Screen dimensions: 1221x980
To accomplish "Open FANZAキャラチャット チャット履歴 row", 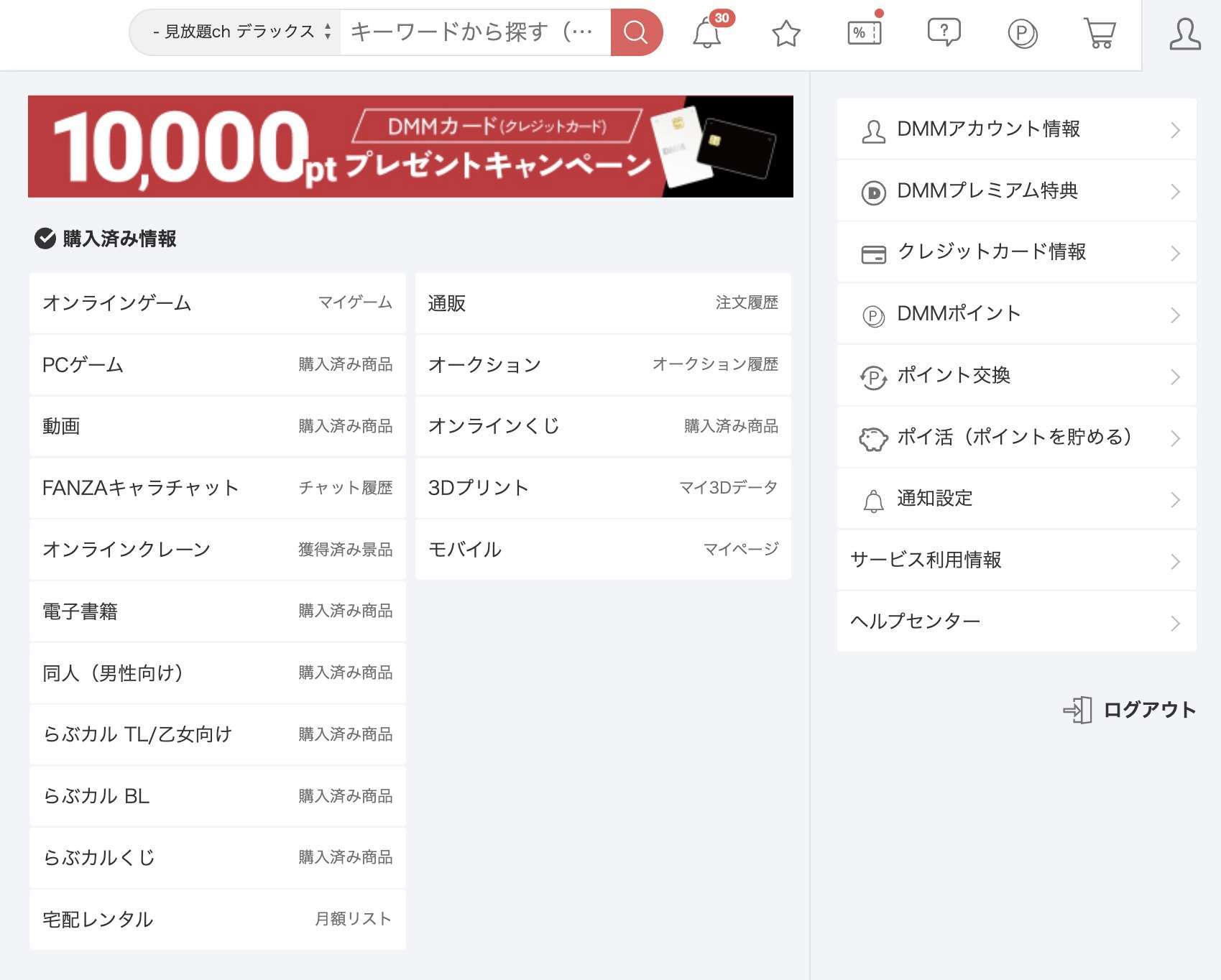I will click(218, 488).
